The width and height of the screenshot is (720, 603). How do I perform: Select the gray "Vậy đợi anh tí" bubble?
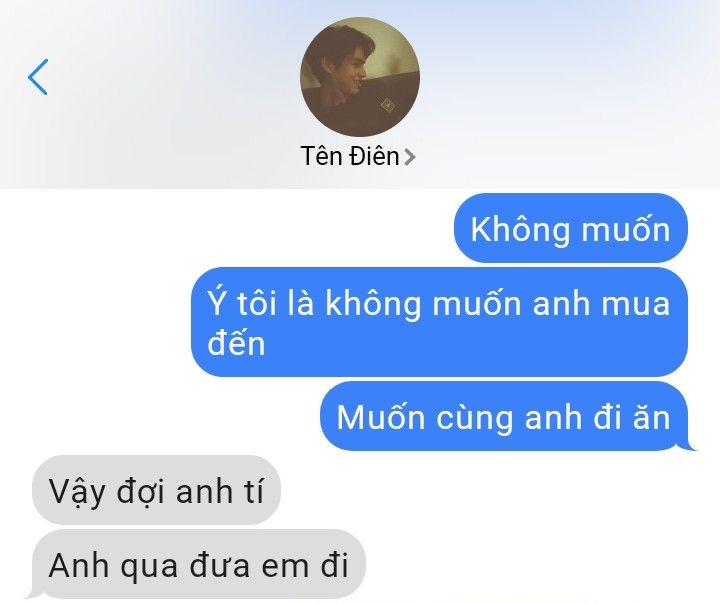(156, 490)
